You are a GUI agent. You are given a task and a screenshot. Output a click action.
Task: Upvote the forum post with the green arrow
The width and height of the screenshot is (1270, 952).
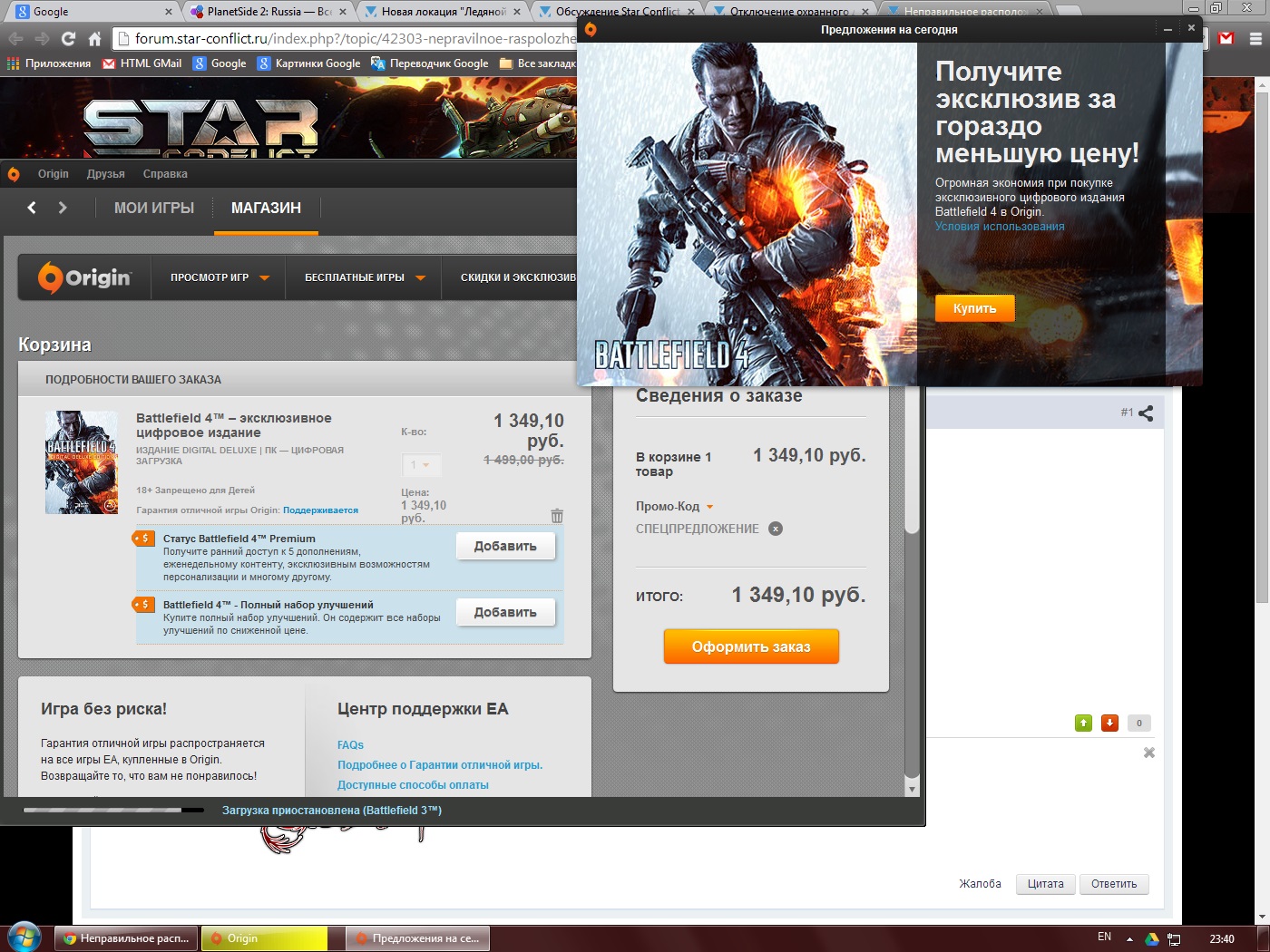coord(1083,723)
